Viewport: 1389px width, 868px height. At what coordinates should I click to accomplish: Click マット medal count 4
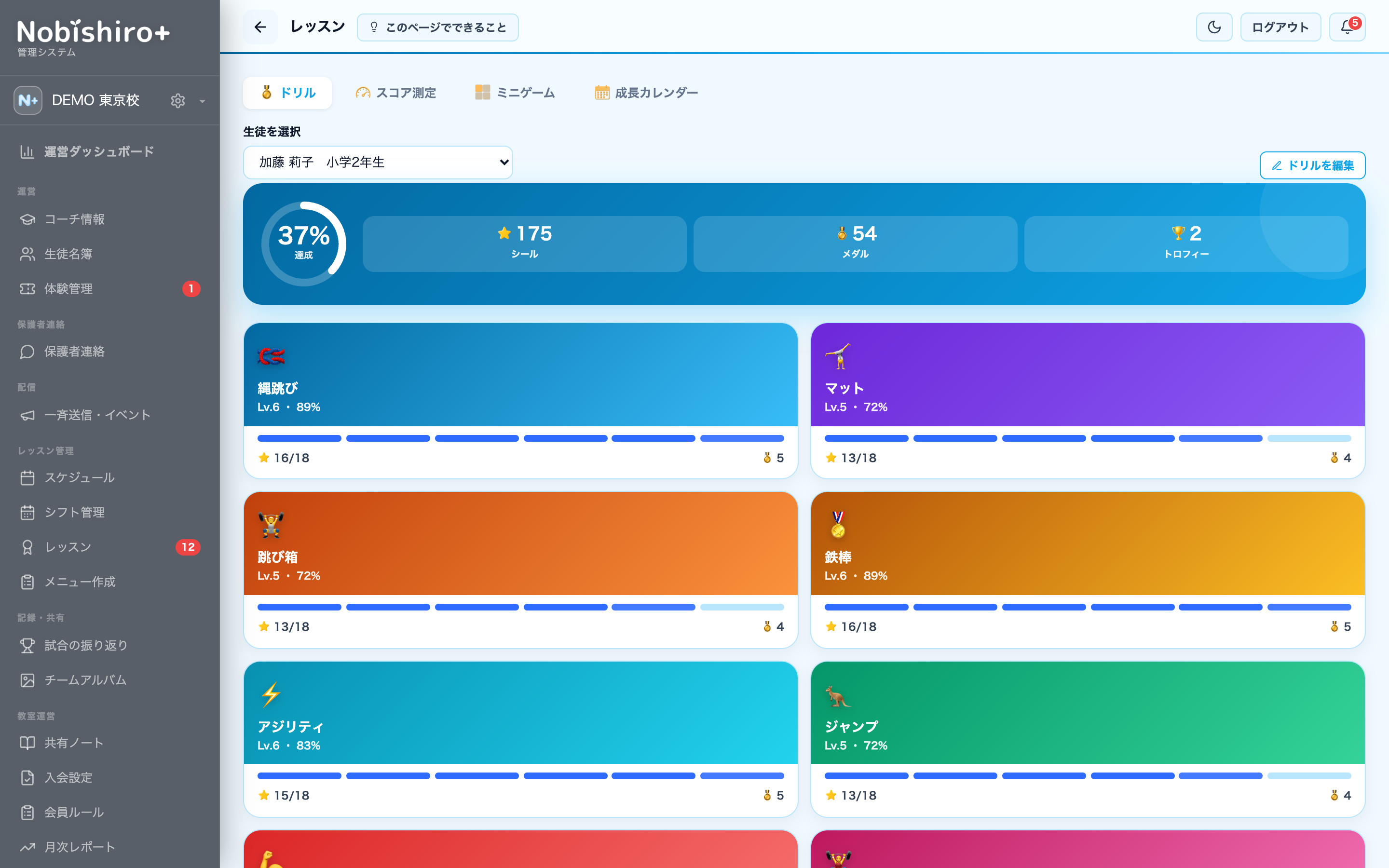pos(1341,458)
